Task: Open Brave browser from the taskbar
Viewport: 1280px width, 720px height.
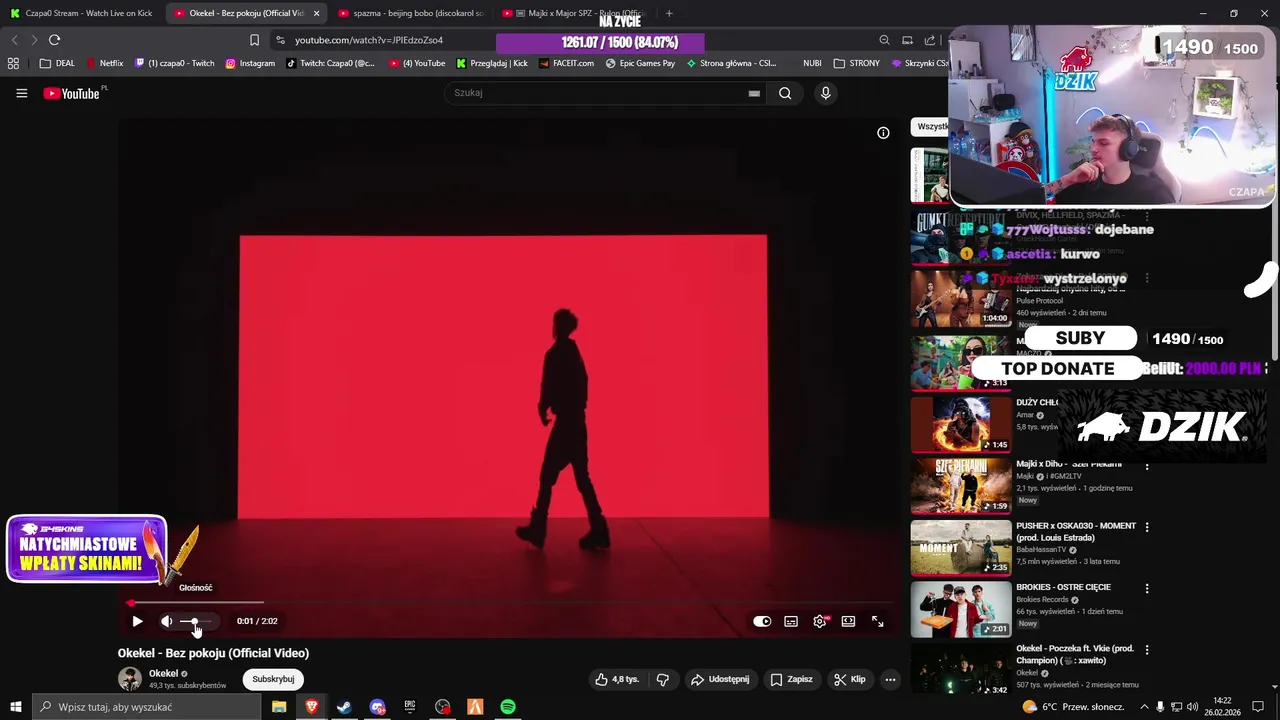Action: (x=312, y=707)
